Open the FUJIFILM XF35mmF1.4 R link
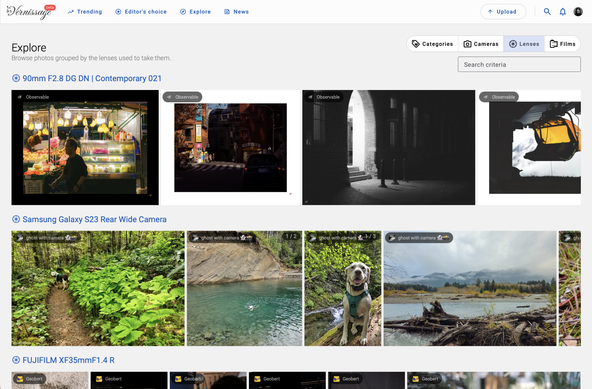Image resolution: width=592 pixels, height=389 pixels. [68, 360]
